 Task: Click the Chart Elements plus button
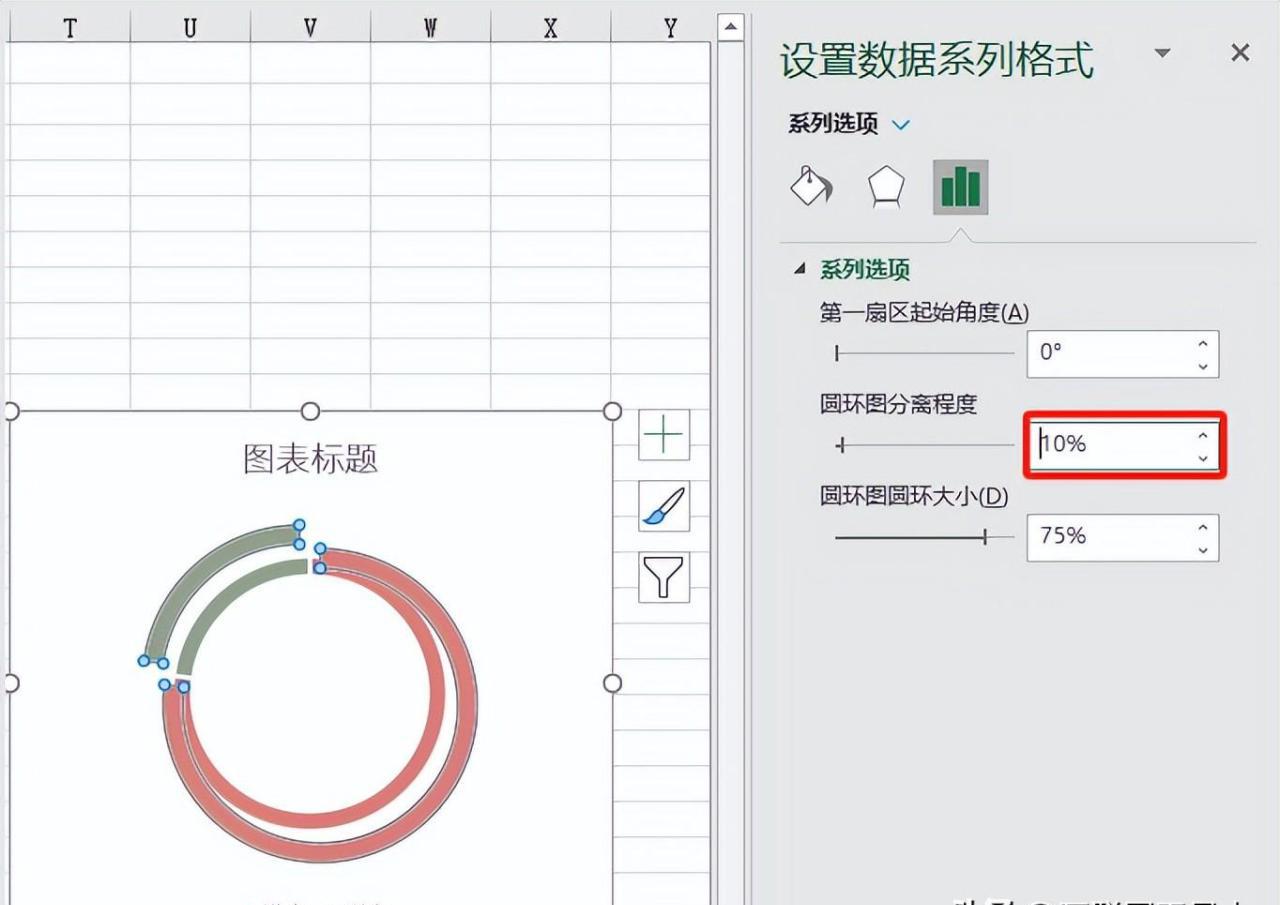tap(664, 435)
